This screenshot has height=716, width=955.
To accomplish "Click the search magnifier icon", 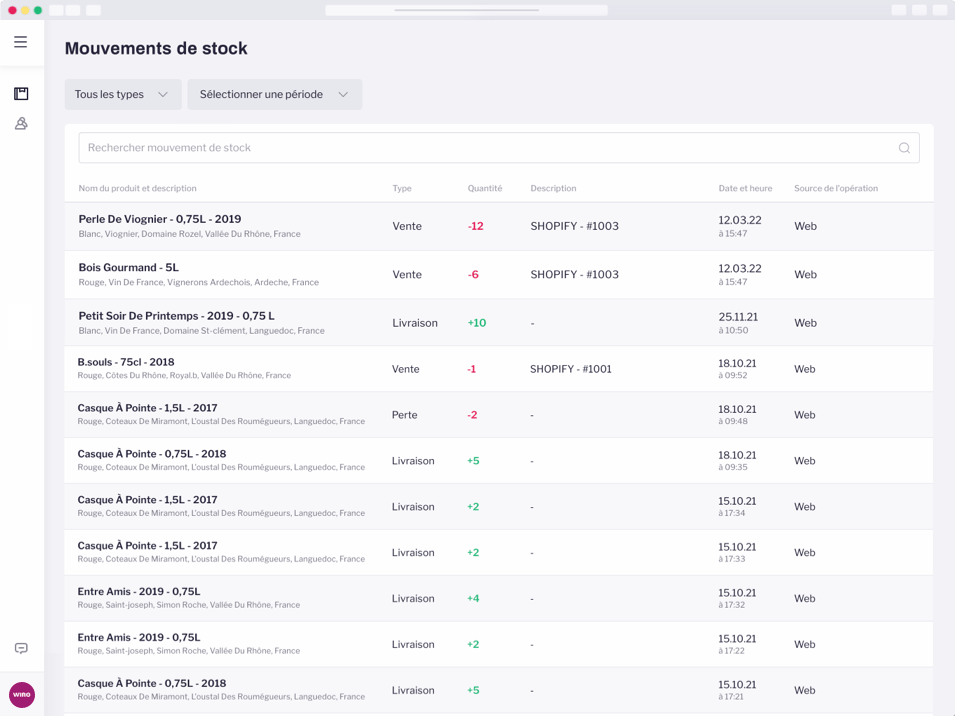I will click(x=904, y=148).
